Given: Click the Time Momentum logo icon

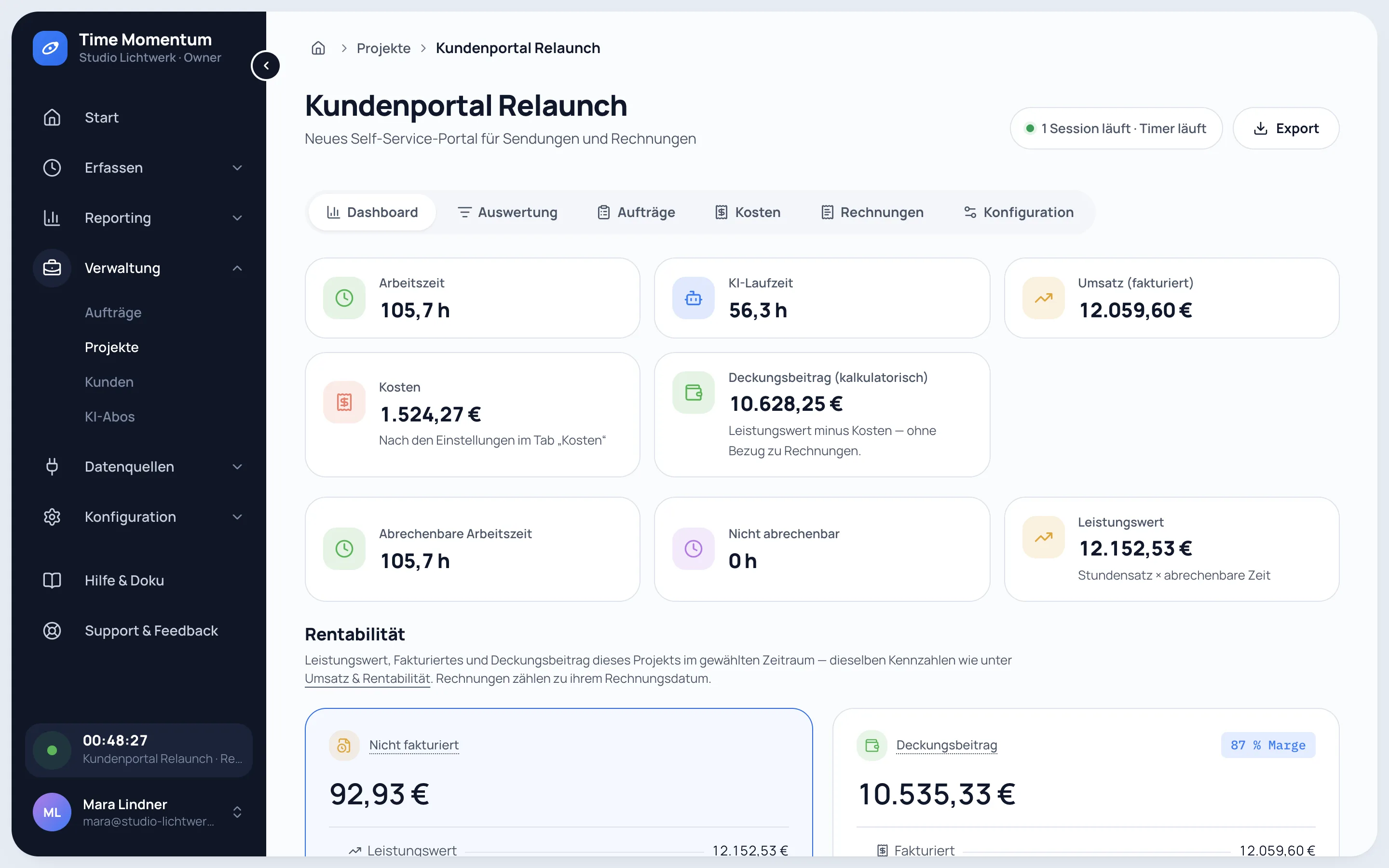Looking at the screenshot, I should (x=50, y=48).
